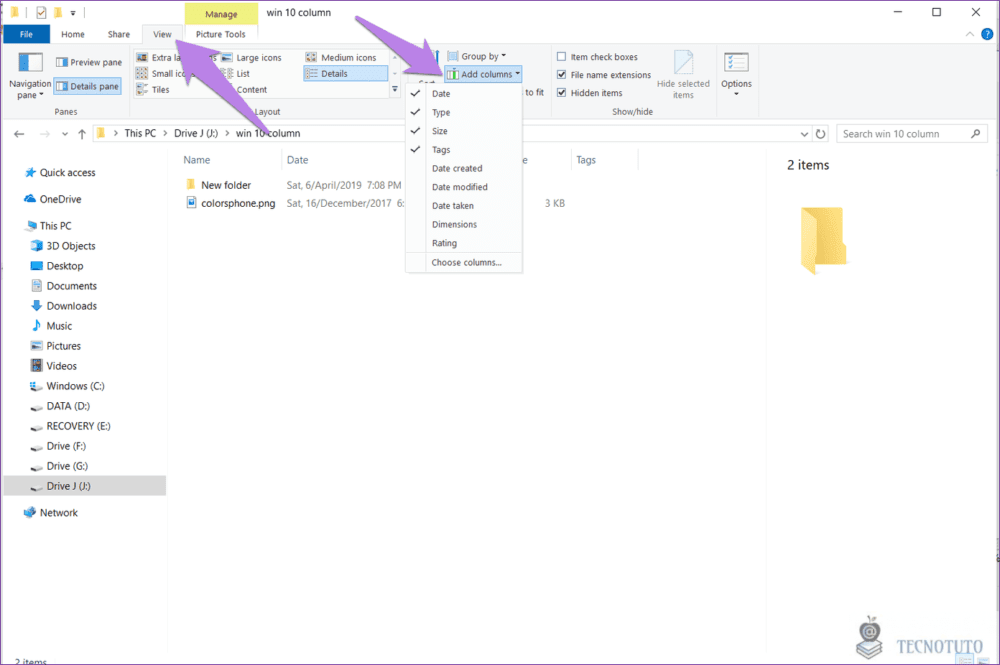
Task: Toggle the Preview pane
Action: (89, 62)
